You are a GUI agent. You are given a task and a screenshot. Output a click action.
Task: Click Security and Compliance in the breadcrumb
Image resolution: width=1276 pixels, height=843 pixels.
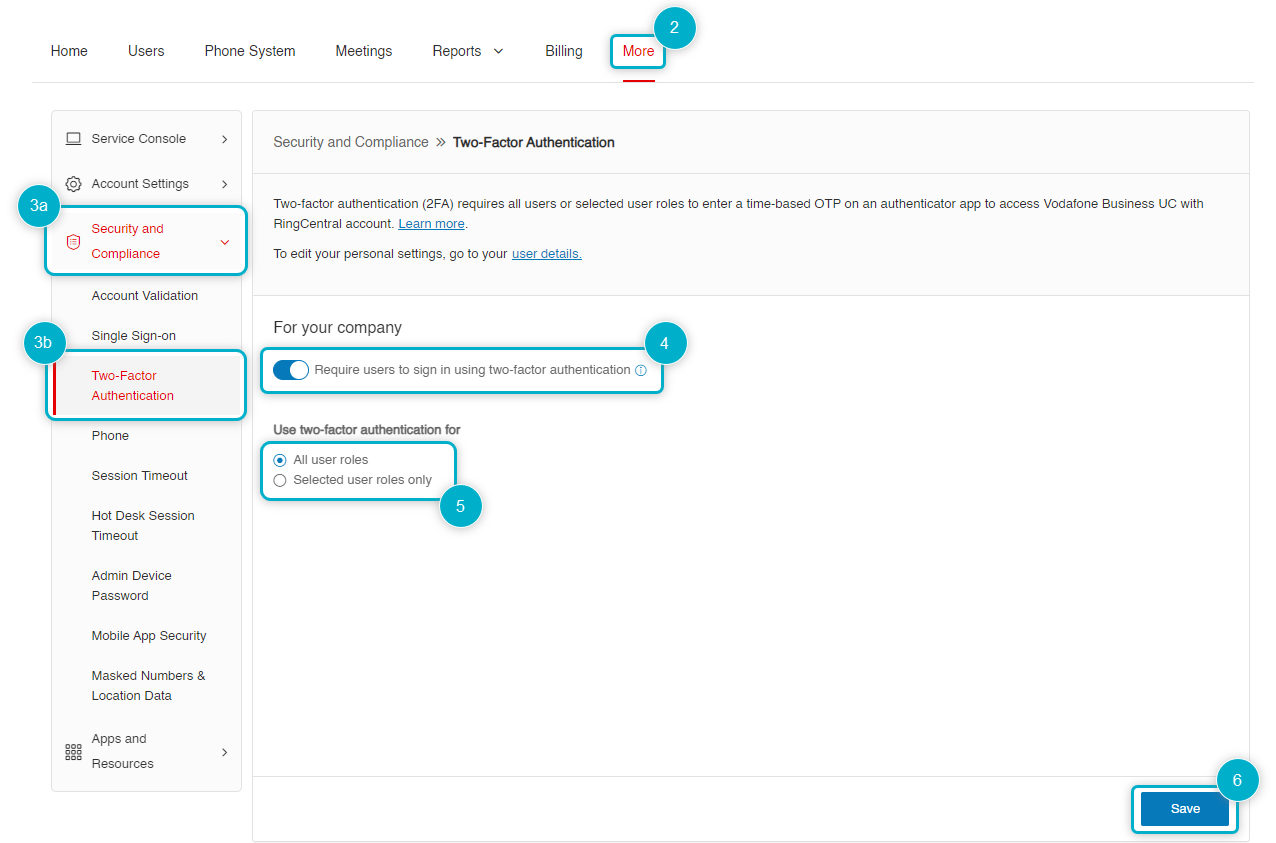coord(351,143)
